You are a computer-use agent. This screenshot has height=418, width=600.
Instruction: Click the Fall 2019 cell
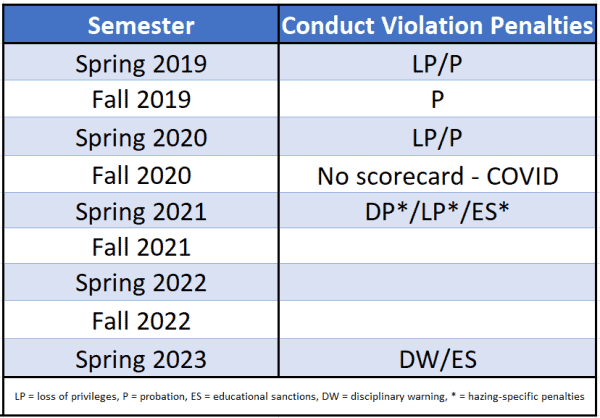pos(141,99)
